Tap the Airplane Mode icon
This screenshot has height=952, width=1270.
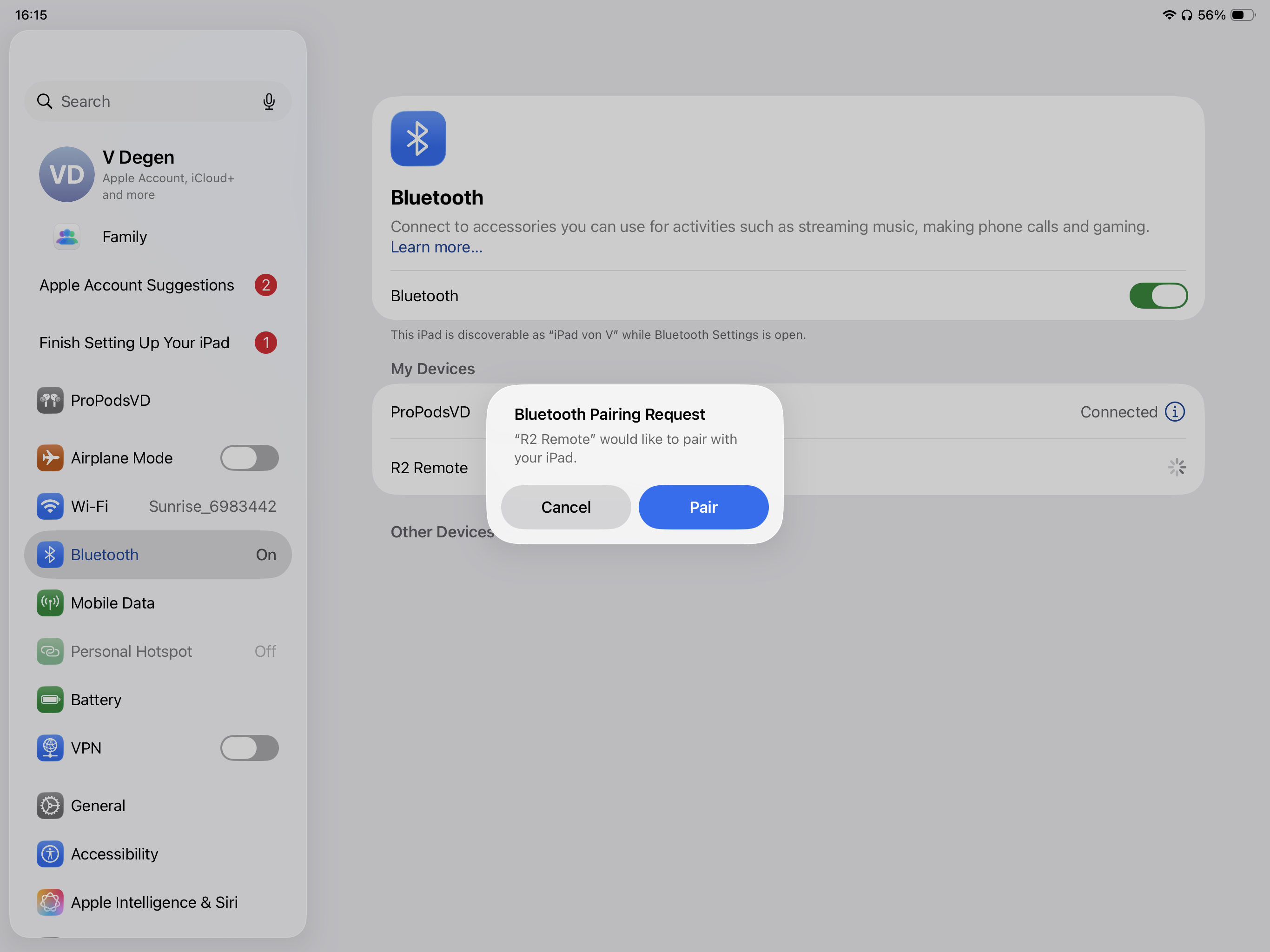point(50,457)
